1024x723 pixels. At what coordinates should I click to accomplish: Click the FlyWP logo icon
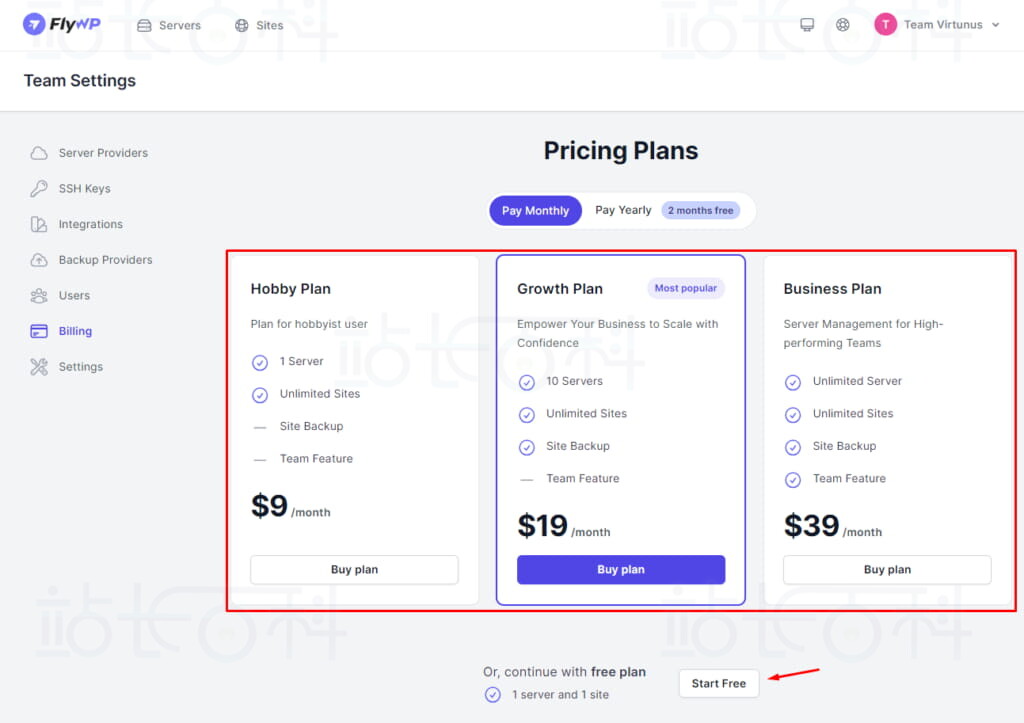point(34,25)
